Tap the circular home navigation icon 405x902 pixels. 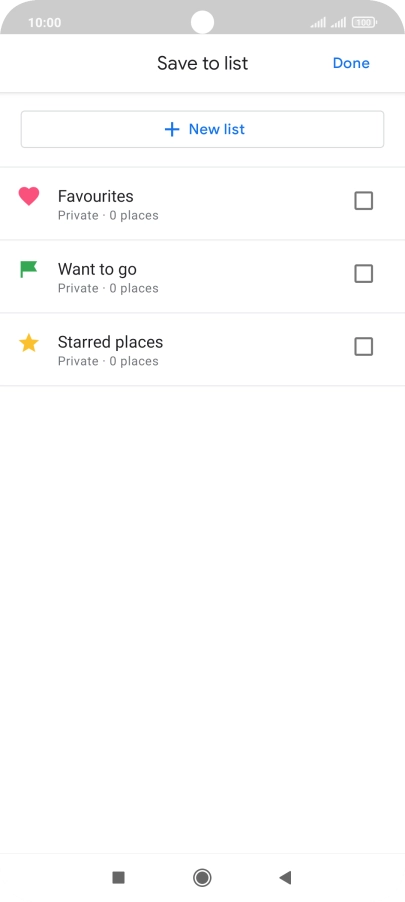202,877
